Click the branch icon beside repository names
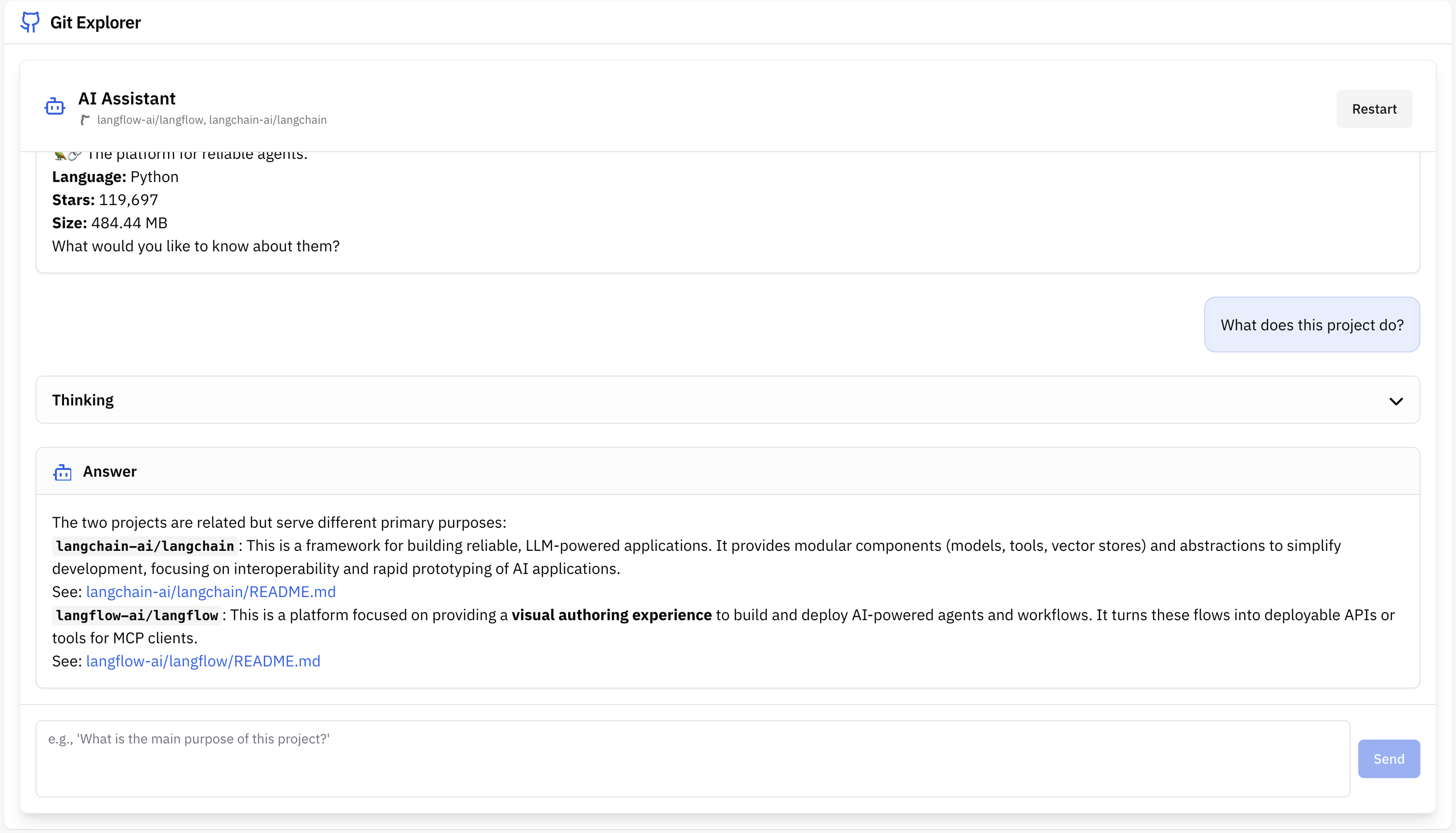 point(86,119)
